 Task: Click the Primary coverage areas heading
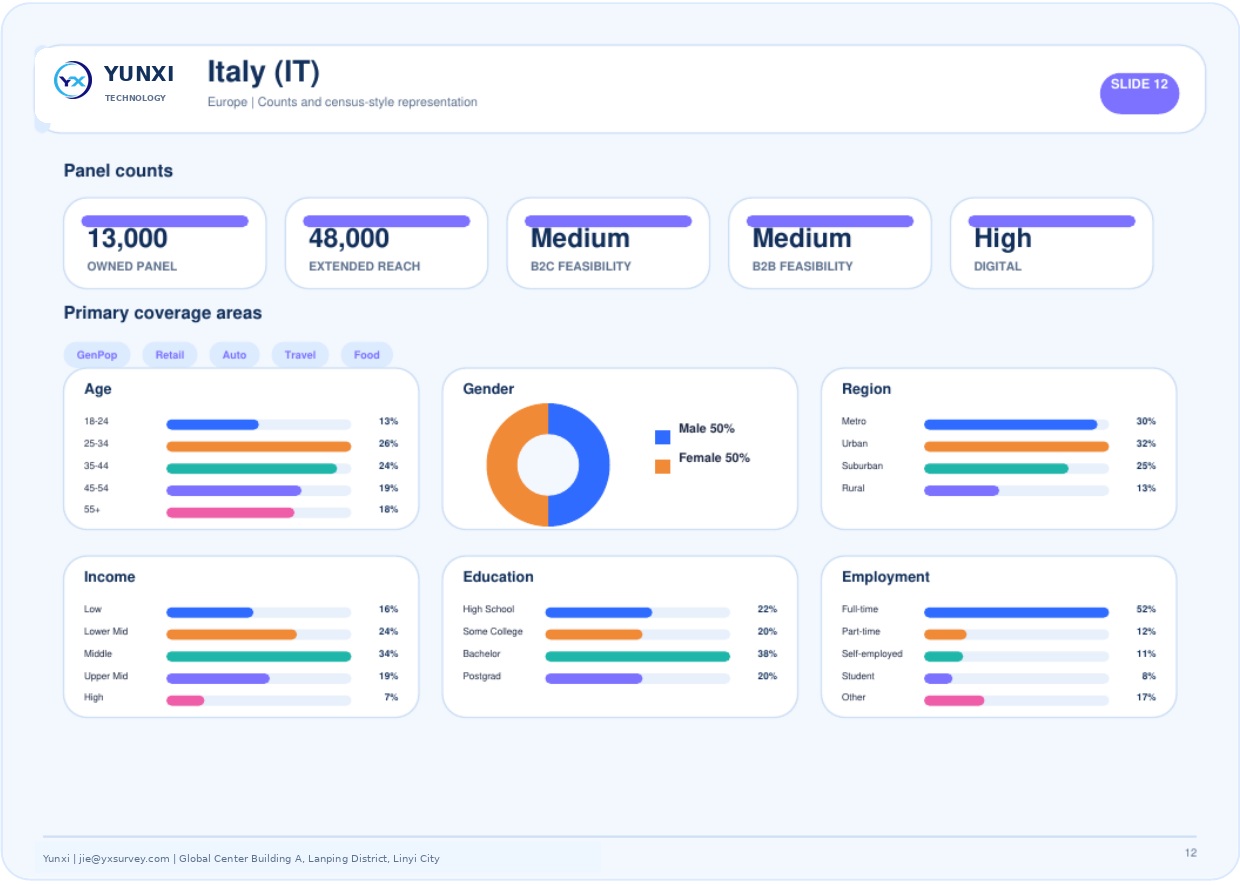[163, 313]
